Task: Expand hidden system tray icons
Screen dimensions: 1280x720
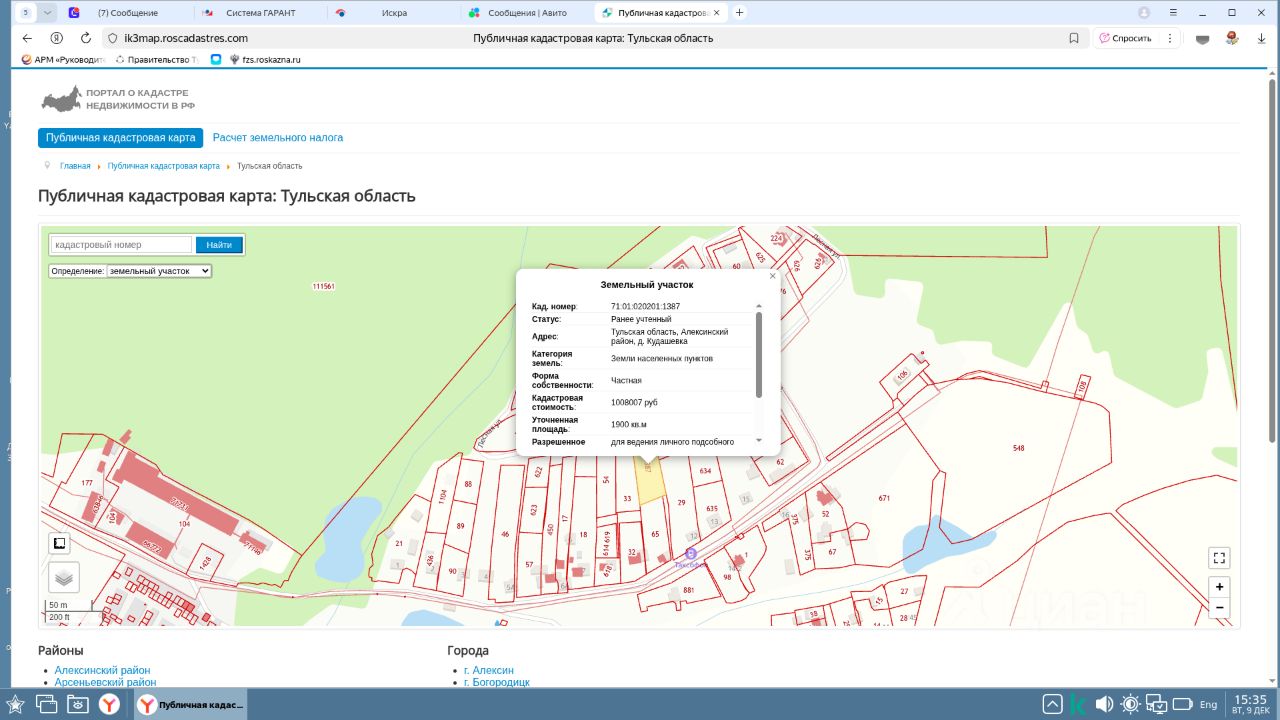Action: (1052, 704)
